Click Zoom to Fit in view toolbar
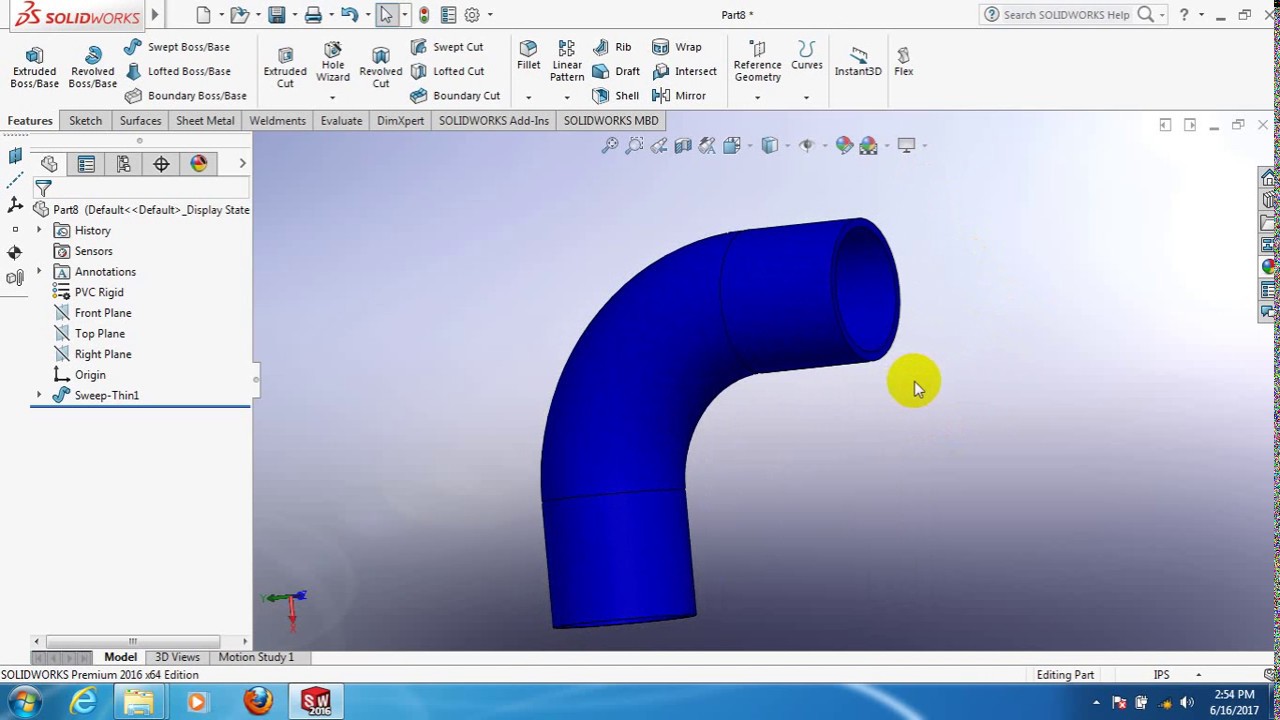 point(610,146)
